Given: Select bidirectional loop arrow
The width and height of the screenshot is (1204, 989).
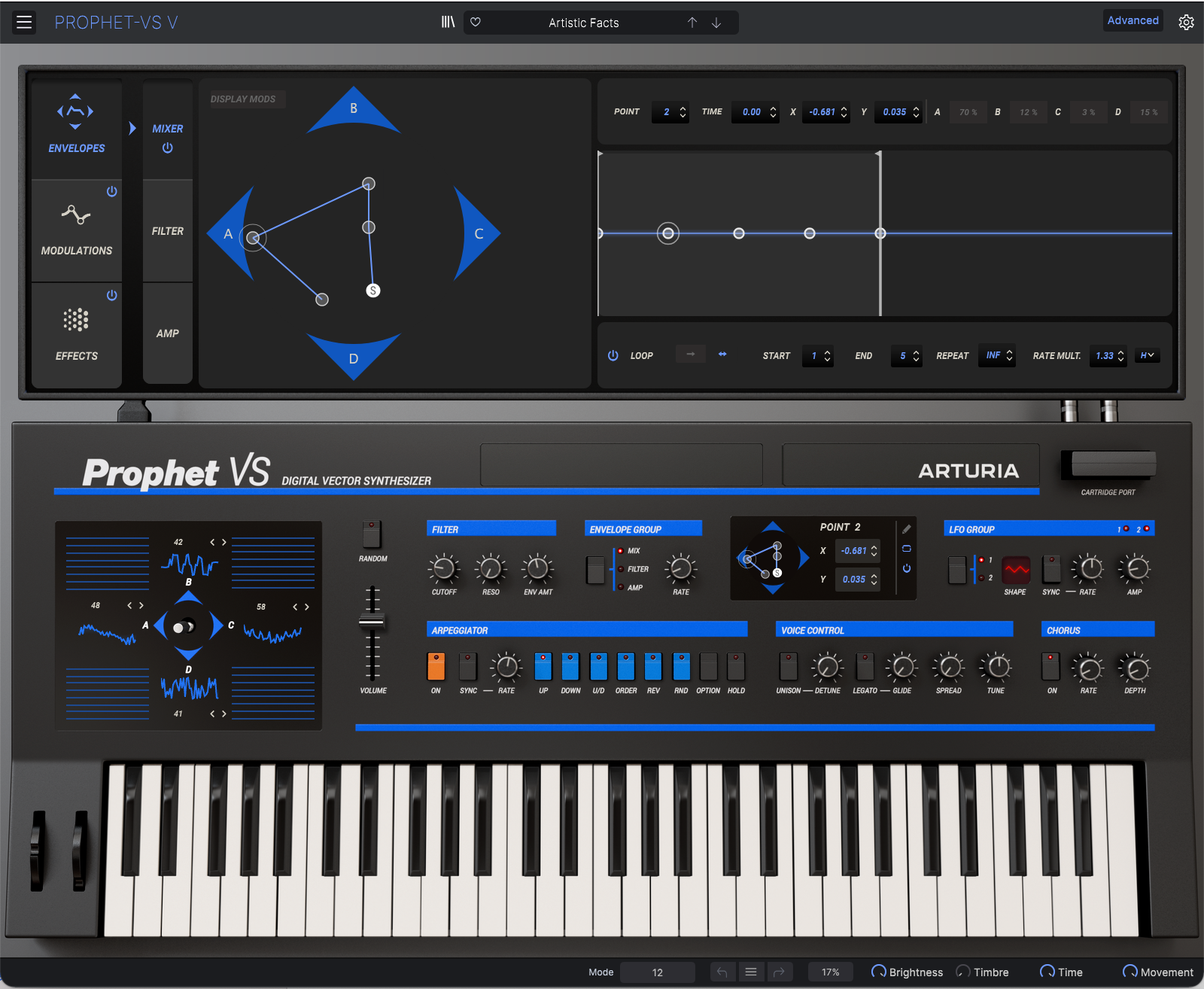Looking at the screenshot, I should 722,355.
